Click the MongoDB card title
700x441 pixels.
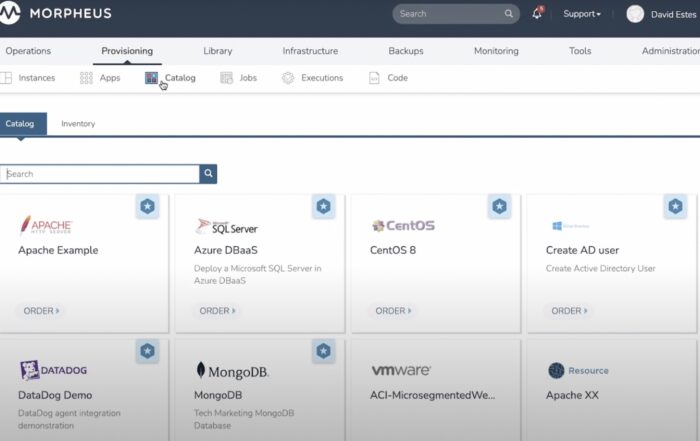coord(218,395)
